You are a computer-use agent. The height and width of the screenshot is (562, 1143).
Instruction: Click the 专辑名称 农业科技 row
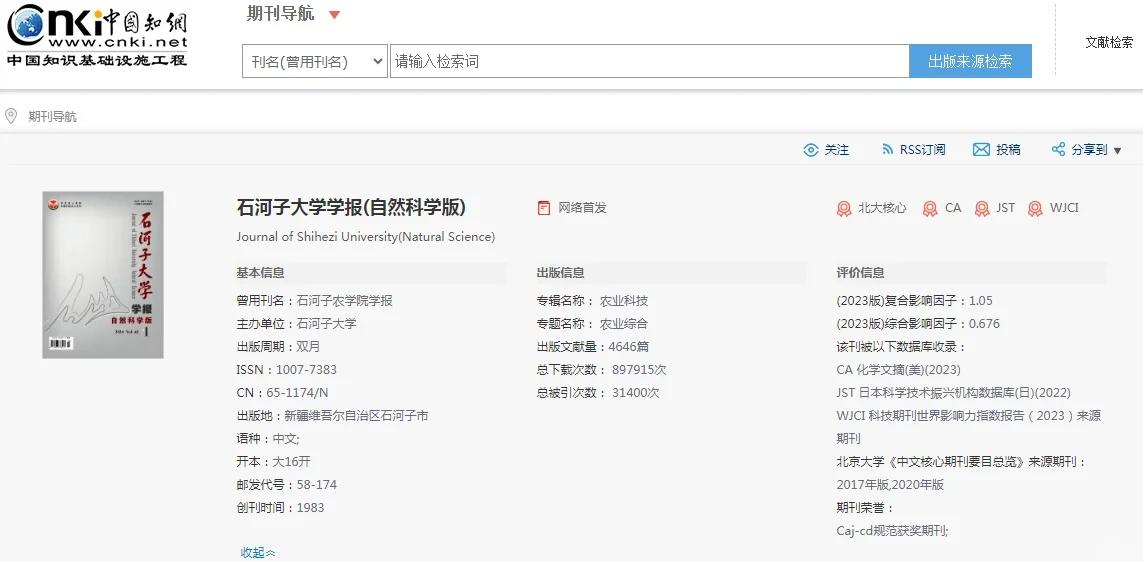point(592,300)
